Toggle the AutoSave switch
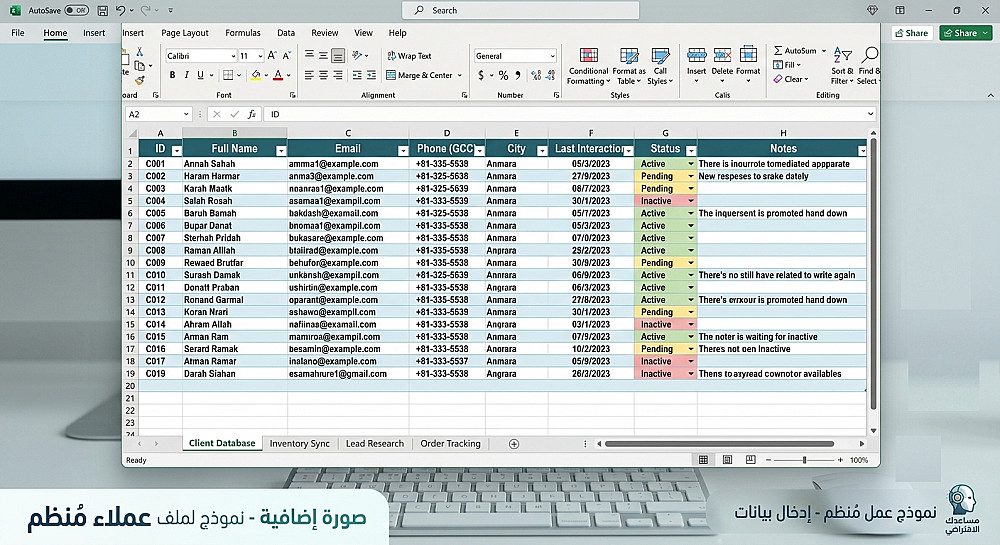Image resolution: width=1000 pixels, height=545 pixels. (x=77, y=10)
